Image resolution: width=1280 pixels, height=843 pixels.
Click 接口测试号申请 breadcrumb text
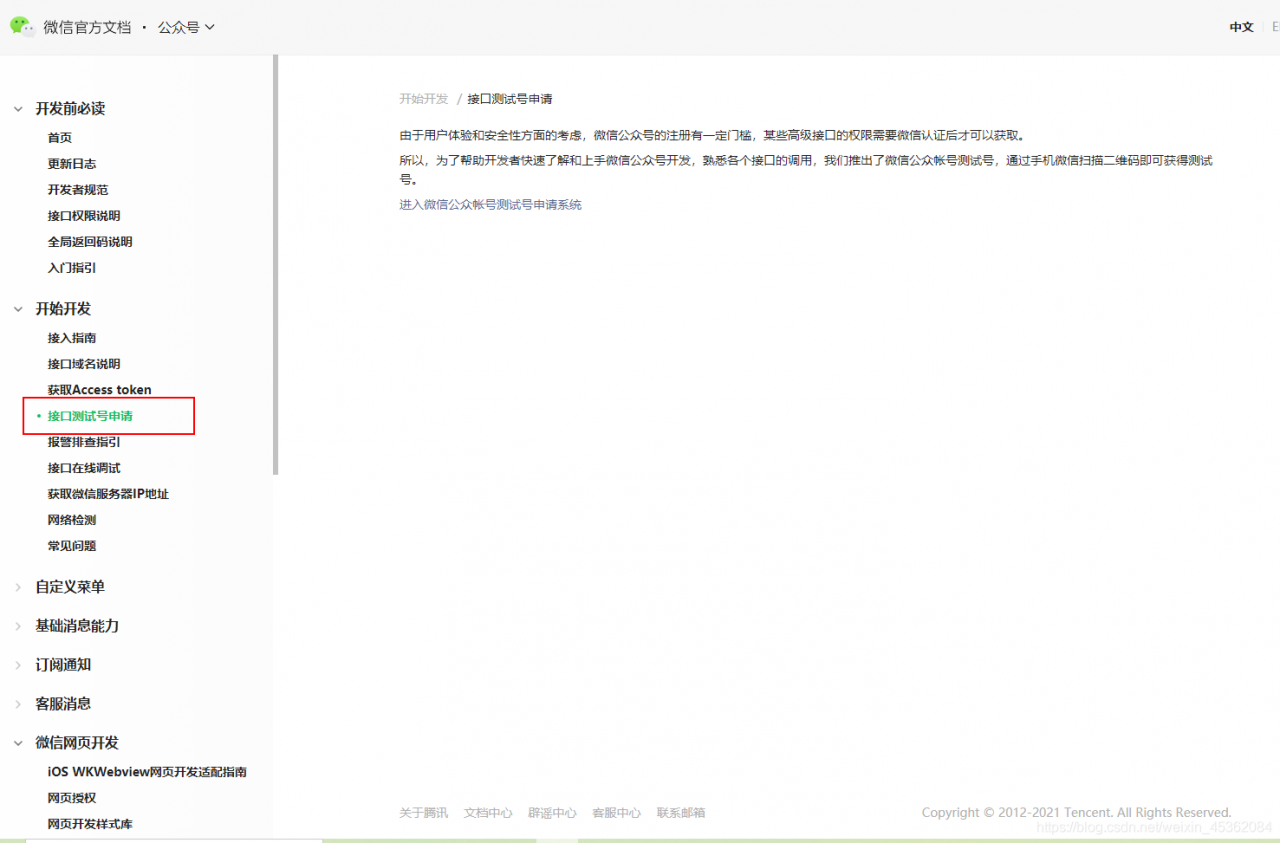coord(510,99)
